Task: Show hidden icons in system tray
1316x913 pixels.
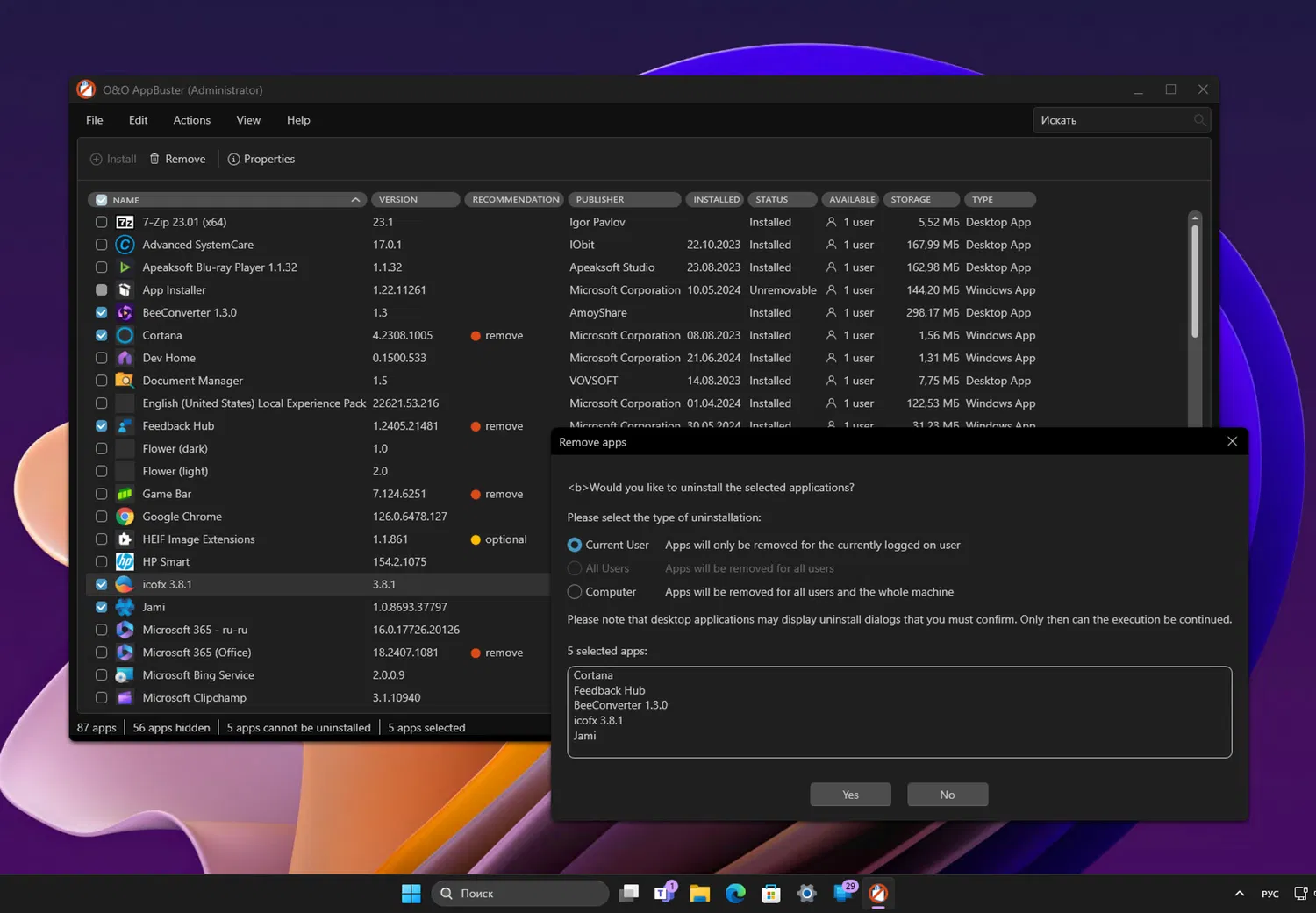Action: (1239, 894)
